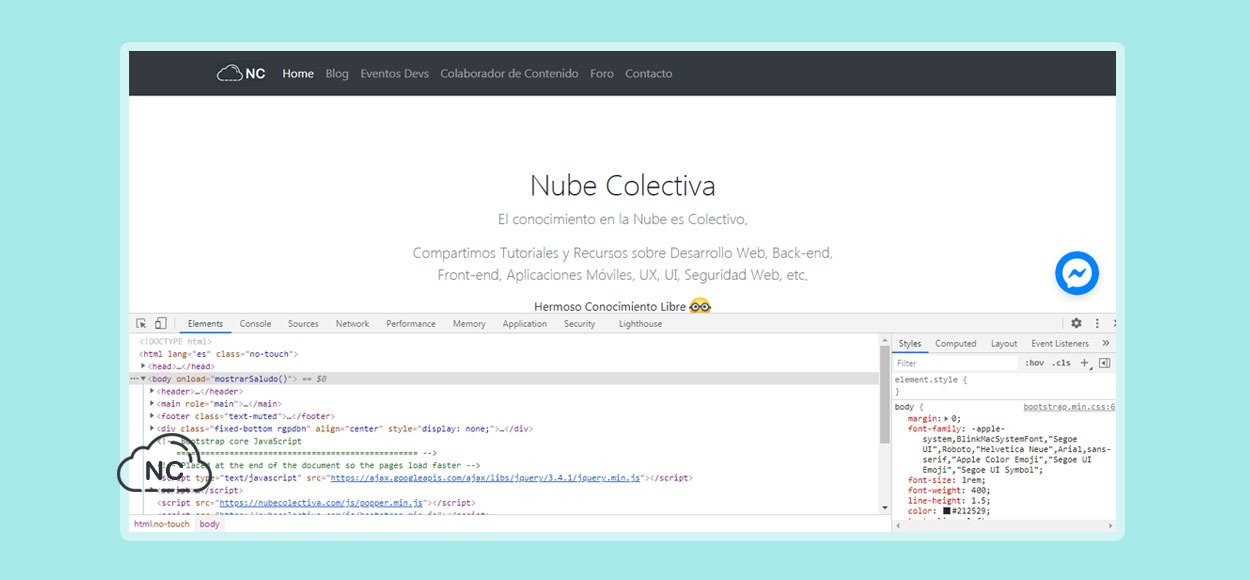The image size is (1250, 580).
Task: Collapse the body element node
Action: (x=144, y=379)
